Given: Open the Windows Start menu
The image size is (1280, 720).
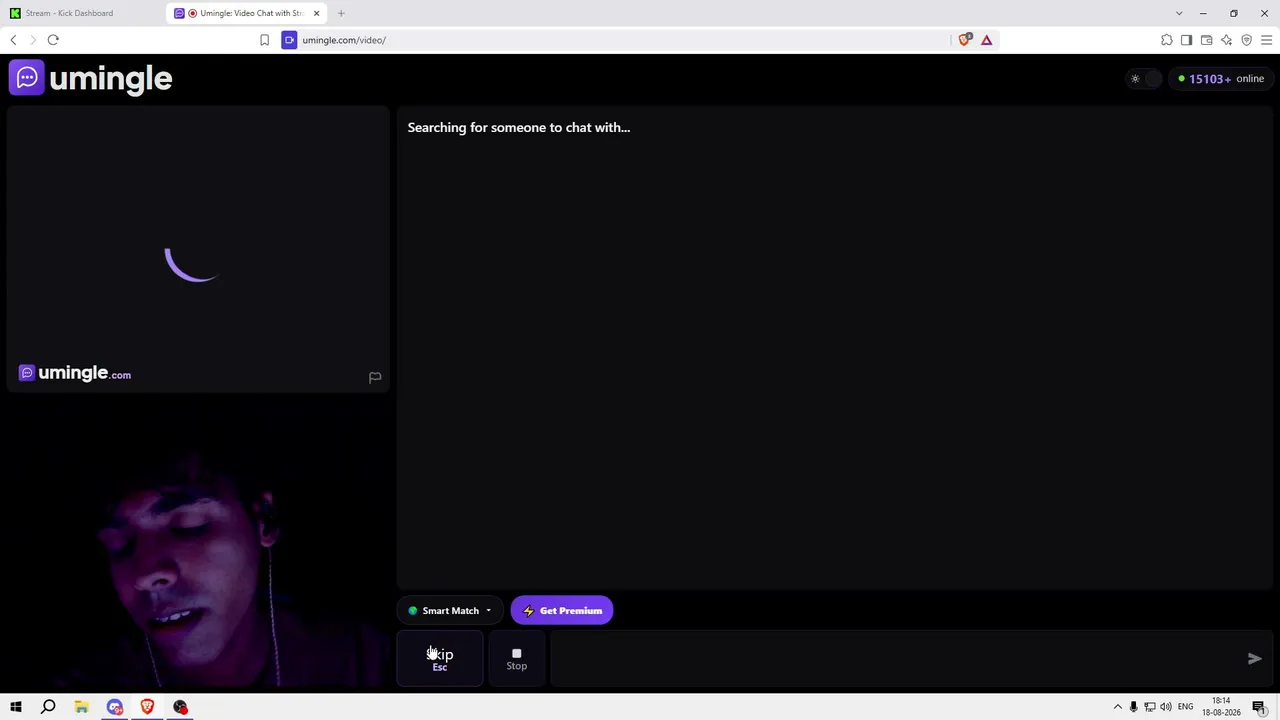Looking at the screenshot, I should 16,707.
